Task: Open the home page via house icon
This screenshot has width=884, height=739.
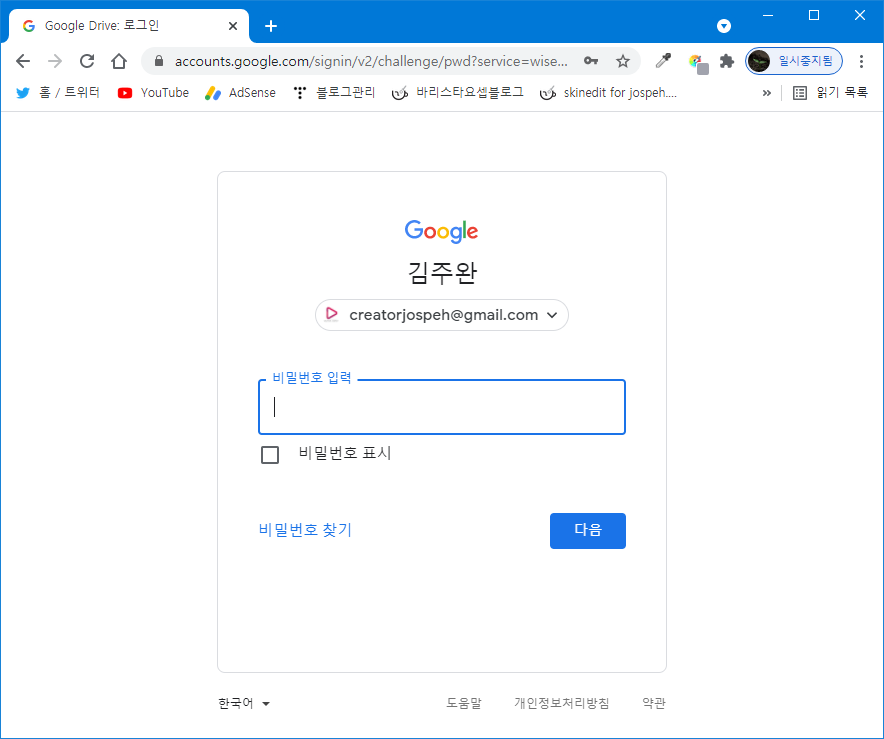Action: 119,61
